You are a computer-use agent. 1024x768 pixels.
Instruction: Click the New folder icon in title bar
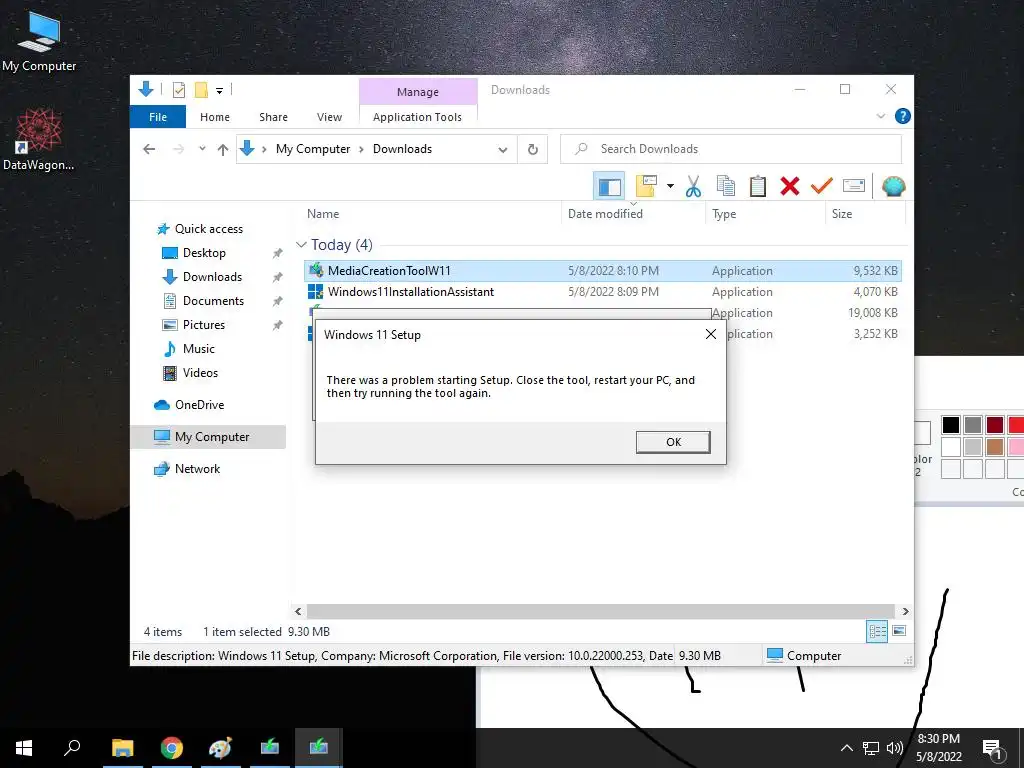click(x=201, y=90)
